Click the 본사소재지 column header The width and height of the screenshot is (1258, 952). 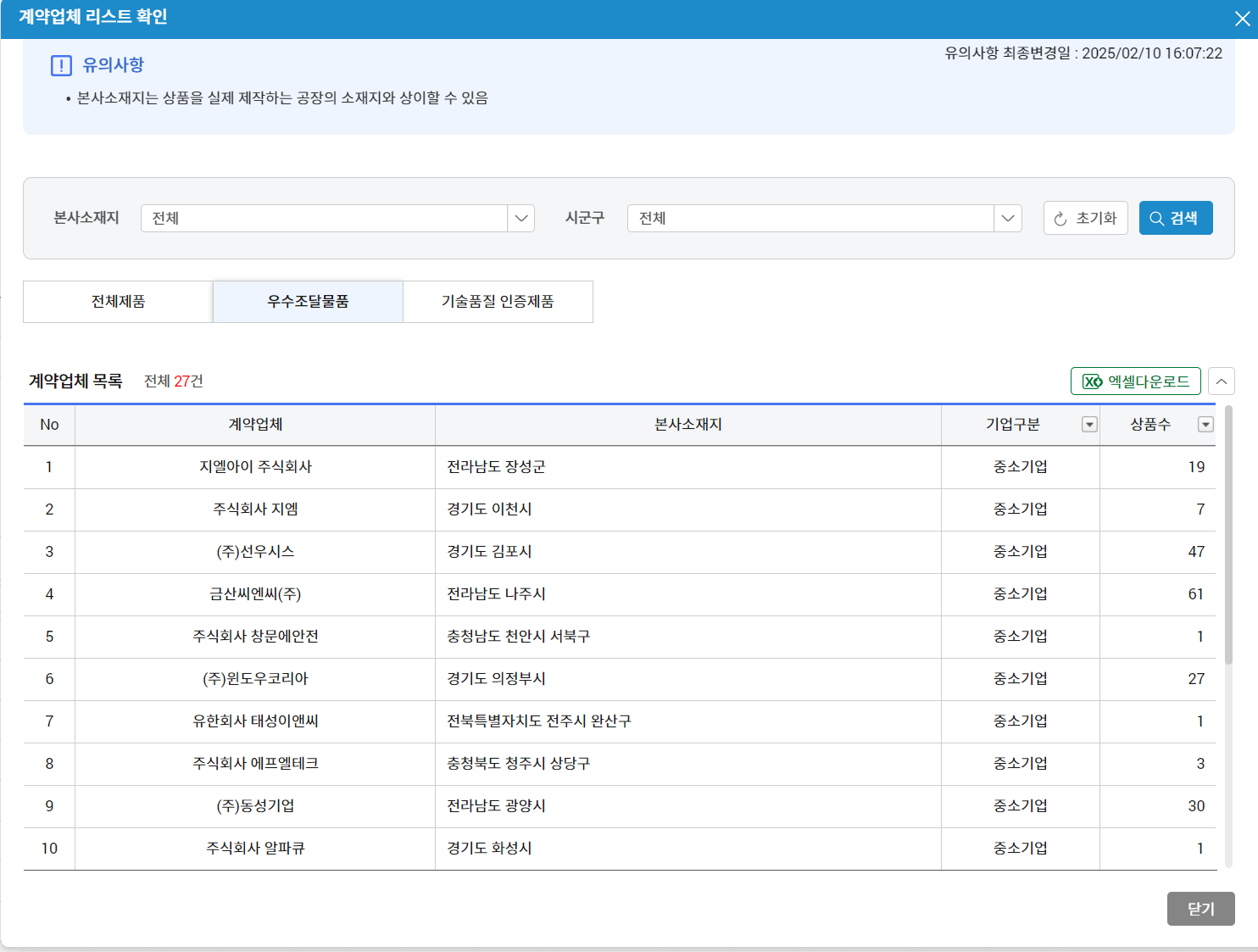(x=688, y=425)
